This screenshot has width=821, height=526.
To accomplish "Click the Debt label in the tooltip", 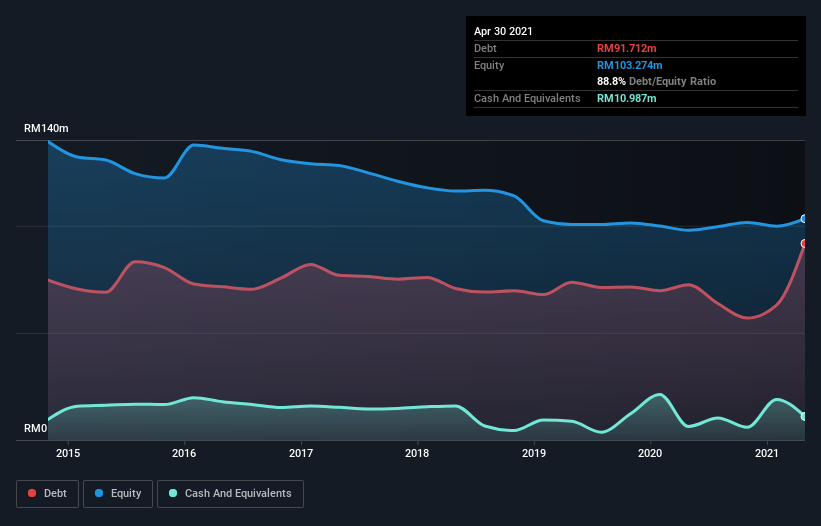I will (x=485, y=48).
